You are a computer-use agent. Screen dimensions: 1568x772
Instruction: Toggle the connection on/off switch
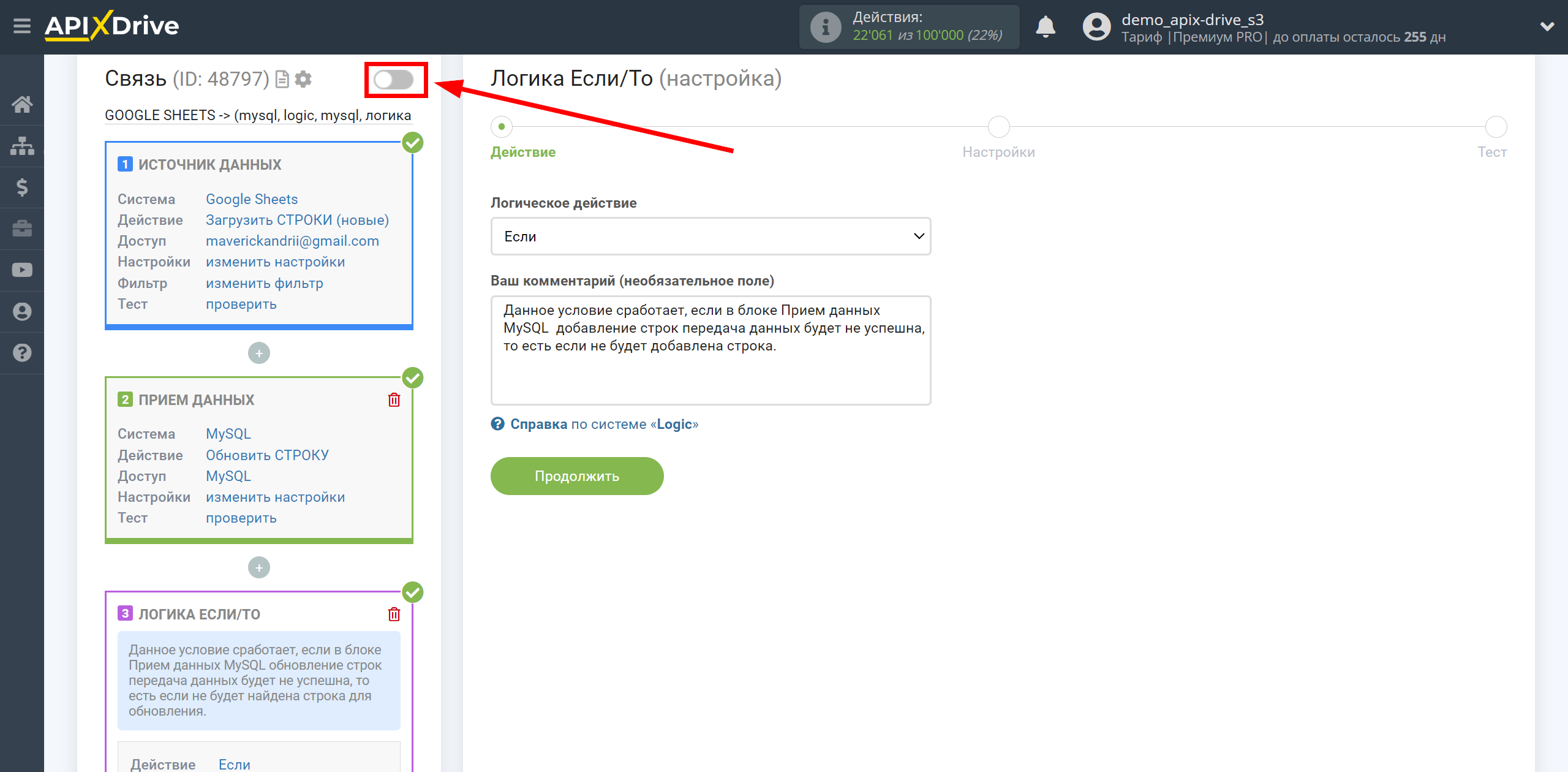pos(394,80)
